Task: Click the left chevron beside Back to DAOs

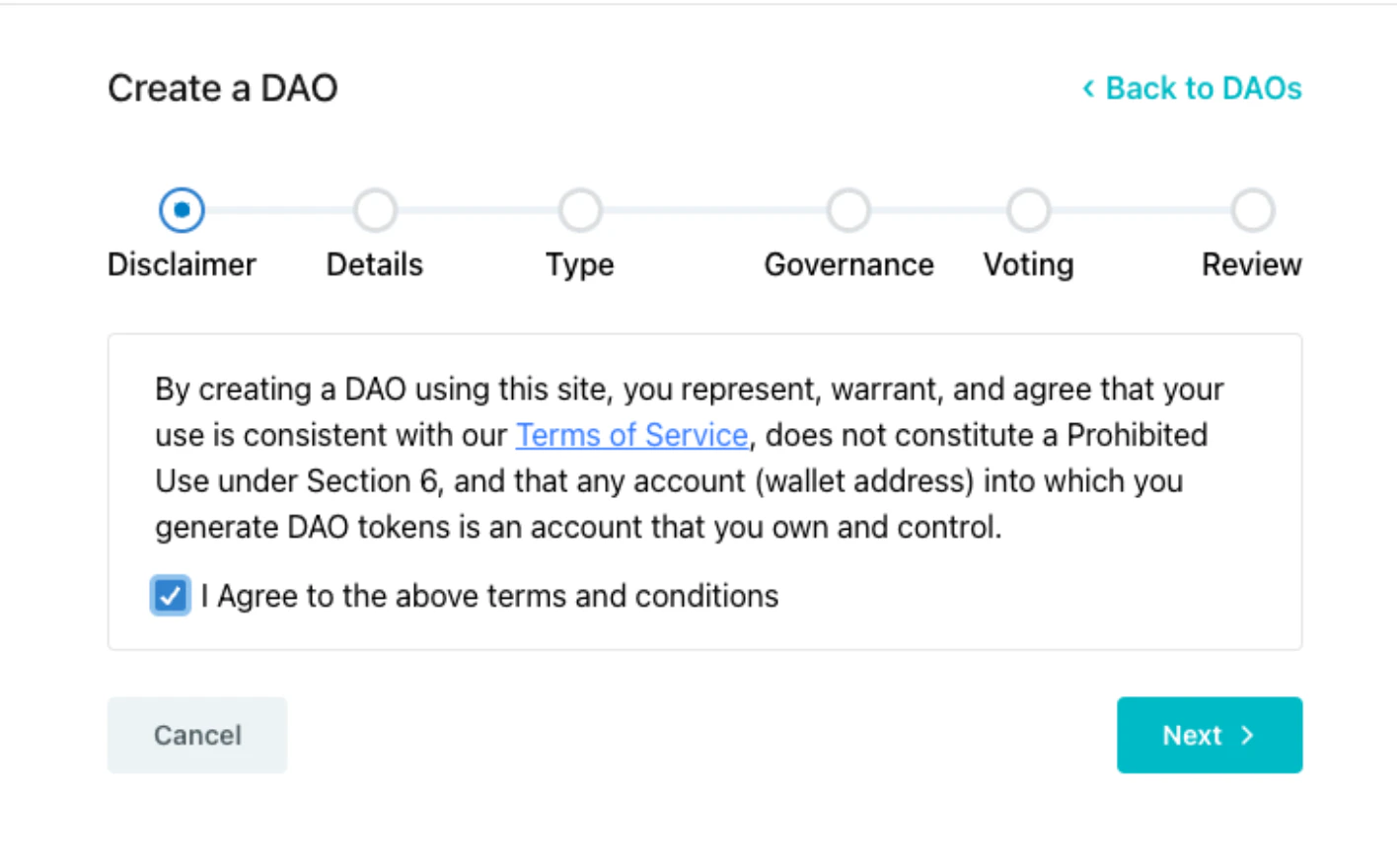Action: (x=1088, y=89)
